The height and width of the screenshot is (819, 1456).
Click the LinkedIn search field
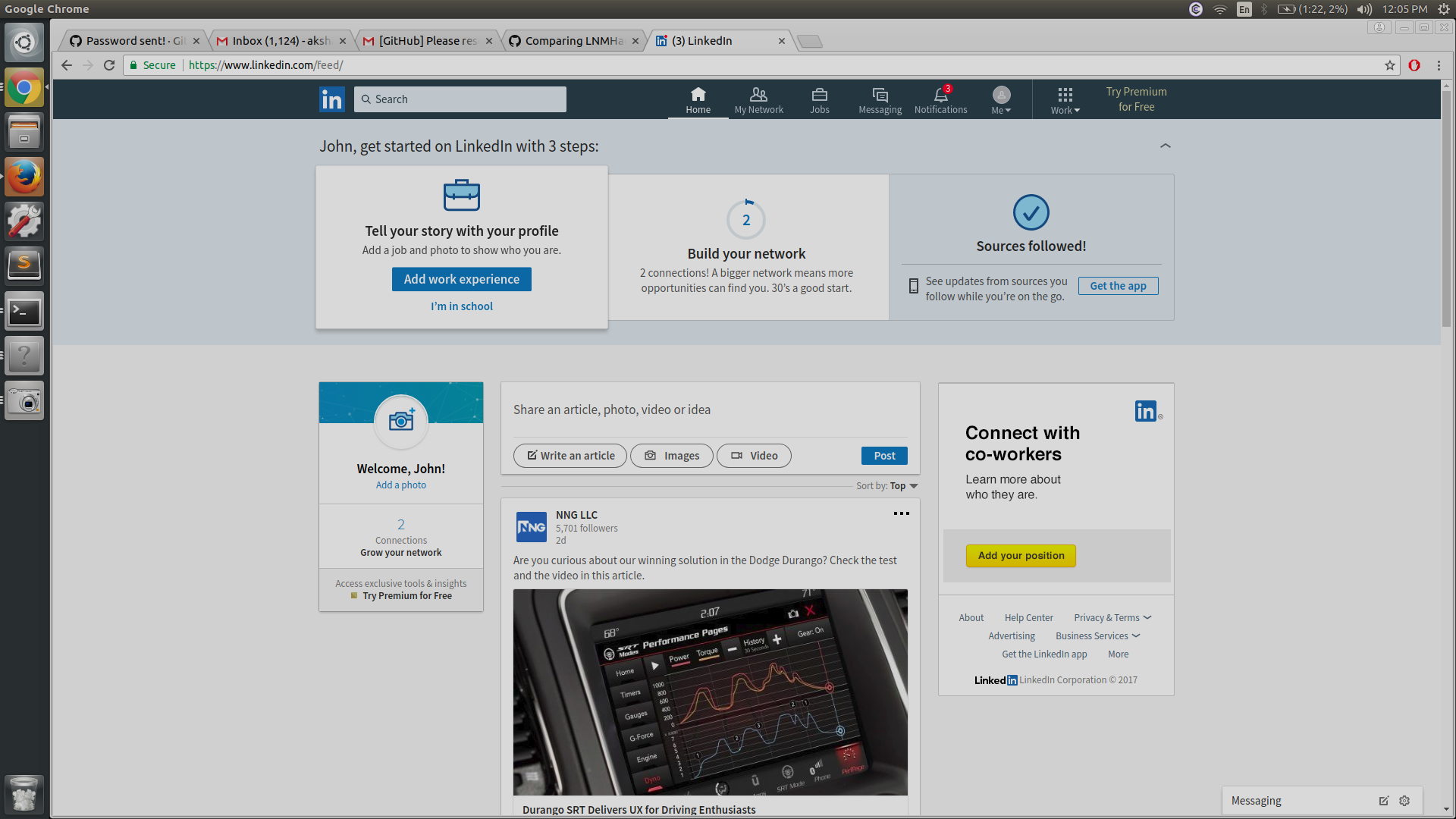pyautogui.click(x=460, y=99)
